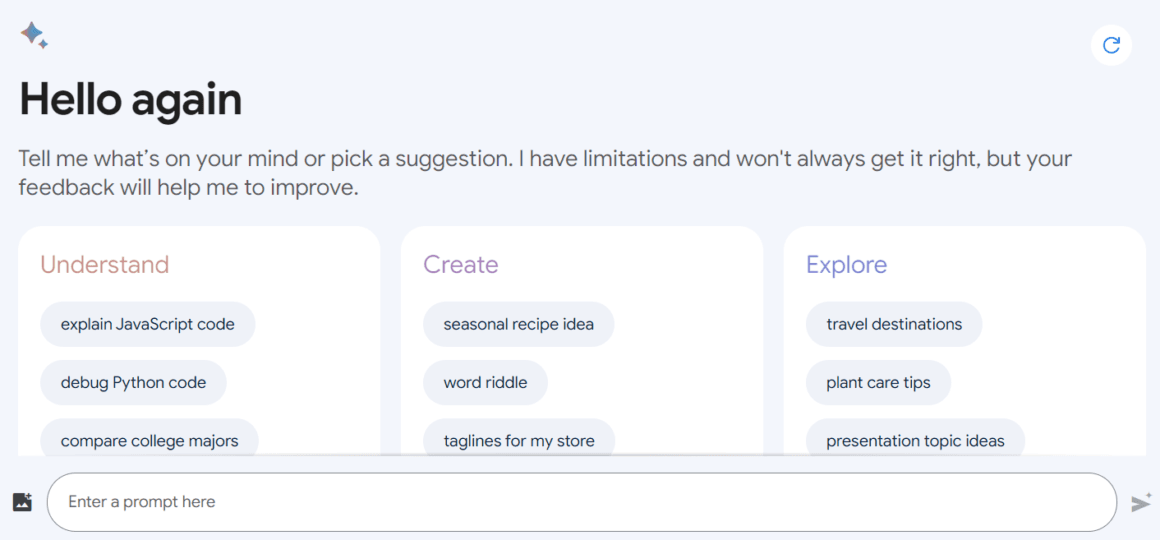This screenshot has width=1160, height=540.
Task: Click the upload image icon
Action: click(x=22, y=502)
